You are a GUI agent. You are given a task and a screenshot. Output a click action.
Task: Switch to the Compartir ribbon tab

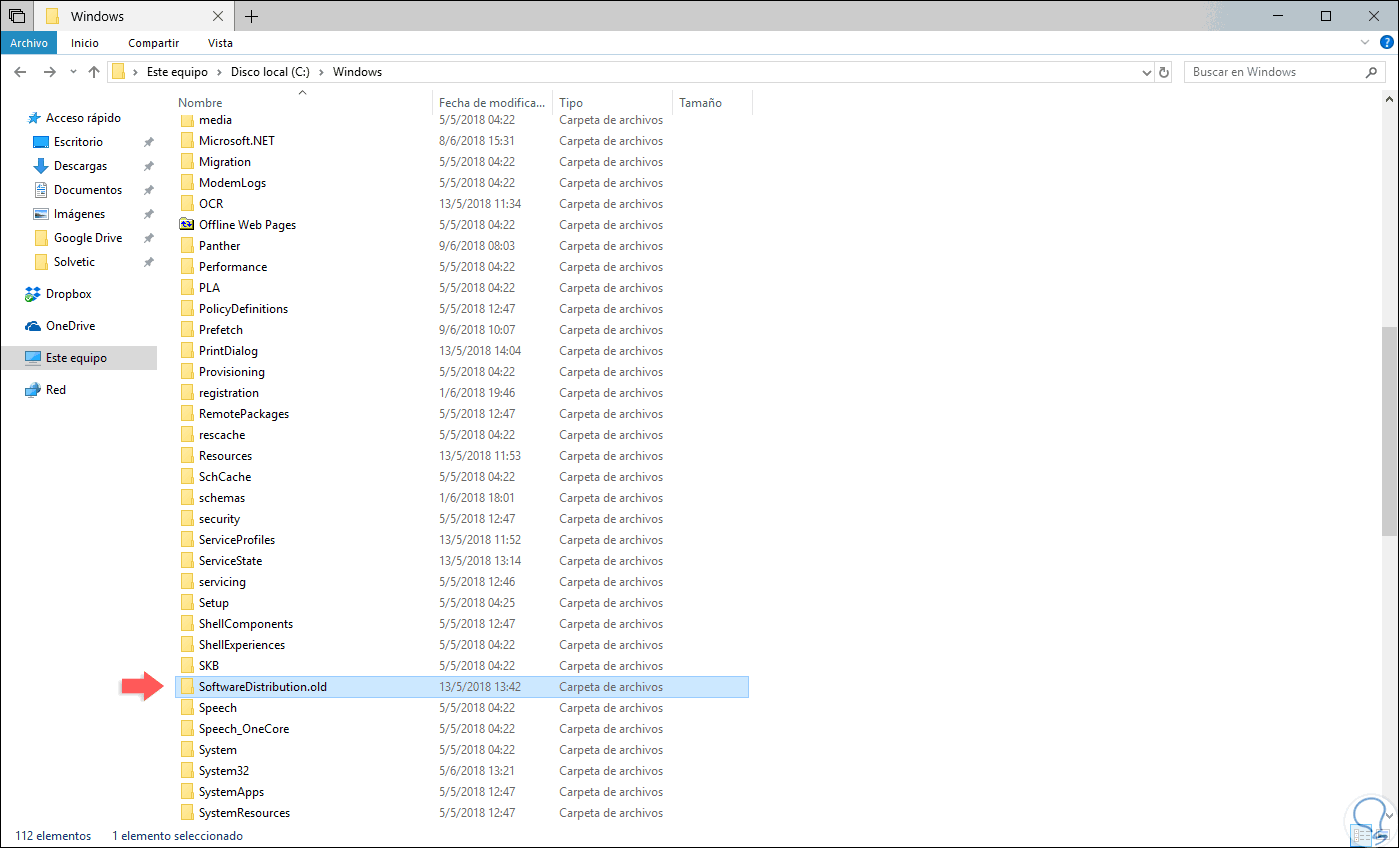[153, 43]
